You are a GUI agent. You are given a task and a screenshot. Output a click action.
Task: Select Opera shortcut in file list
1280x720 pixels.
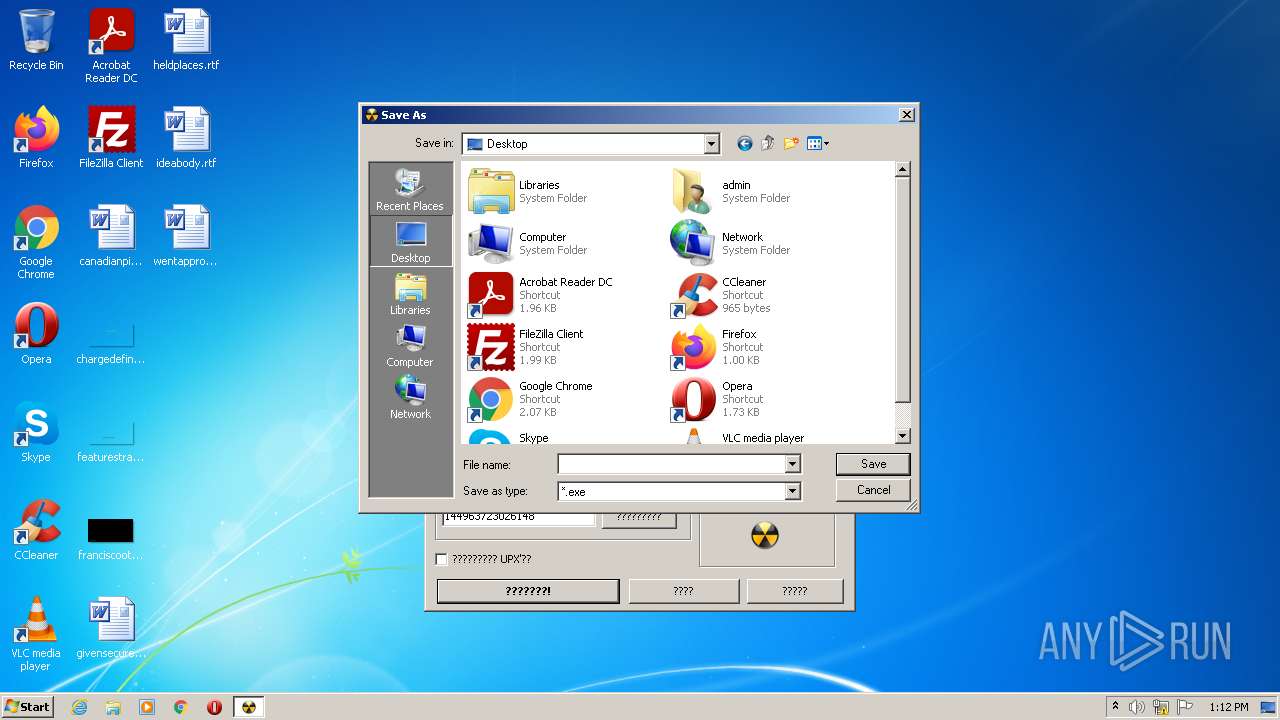click(716, 399)
